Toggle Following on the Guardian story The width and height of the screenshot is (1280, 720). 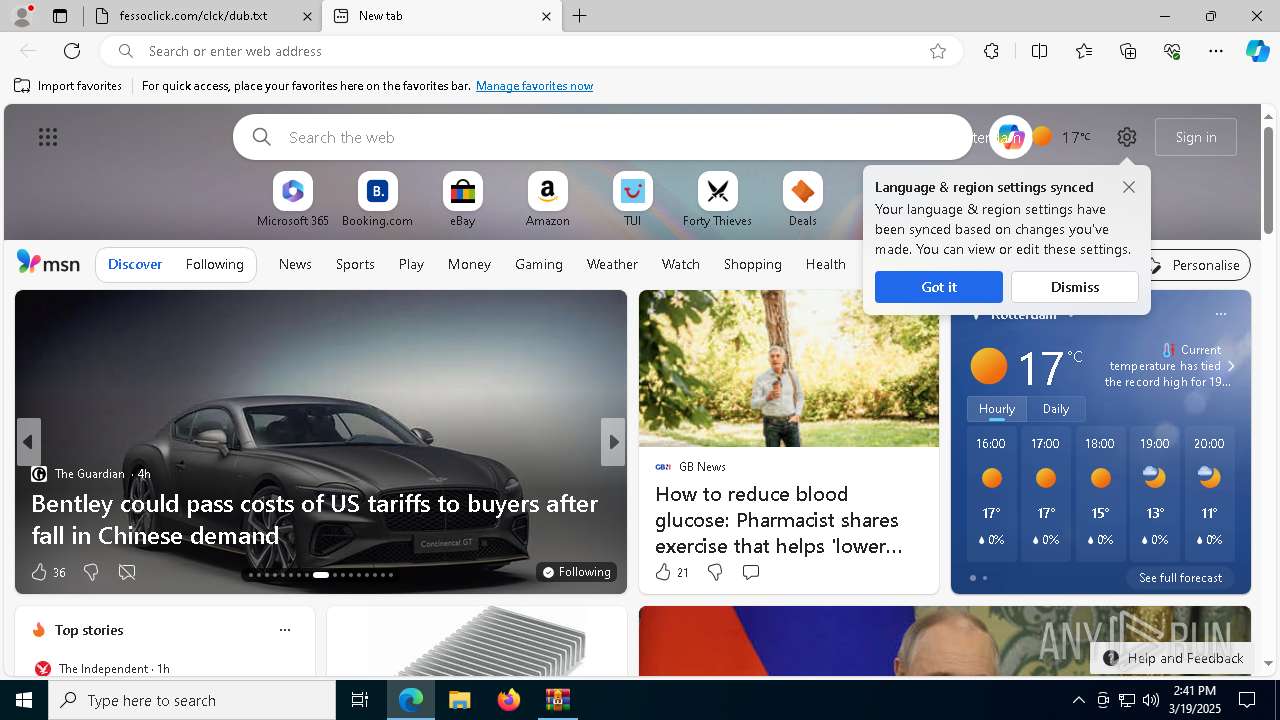(x=576, y=572)
